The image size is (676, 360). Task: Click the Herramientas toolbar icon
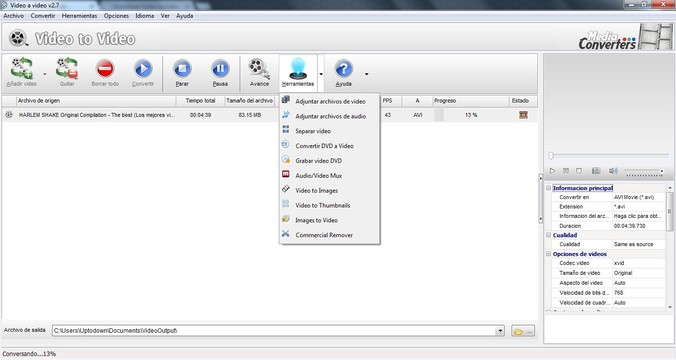(x=298, y=69)
